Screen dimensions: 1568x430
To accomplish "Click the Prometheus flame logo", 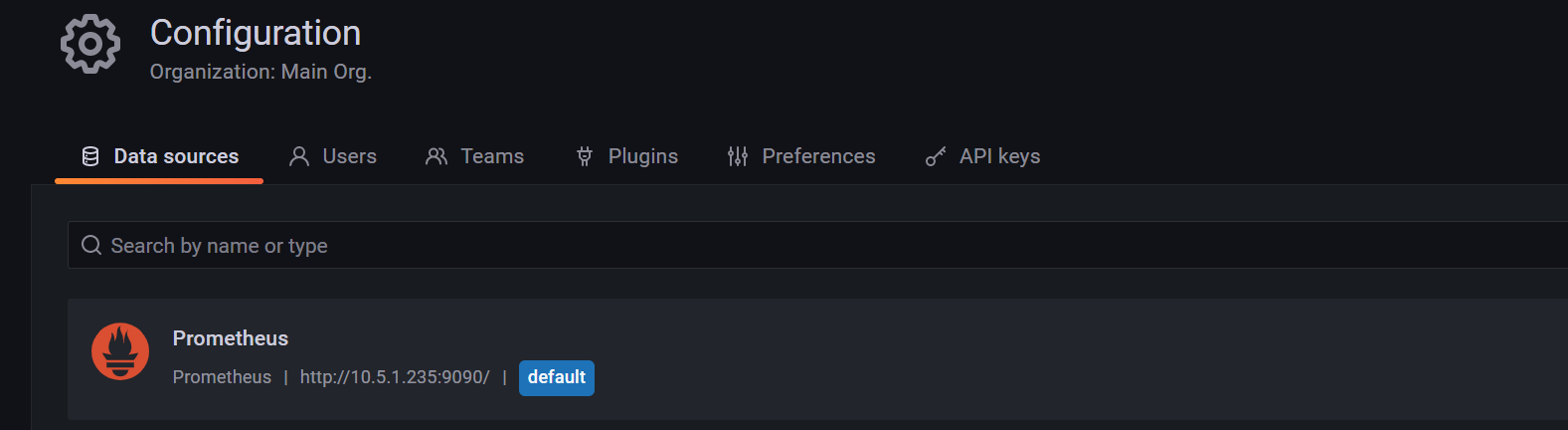I will [120, 351].
